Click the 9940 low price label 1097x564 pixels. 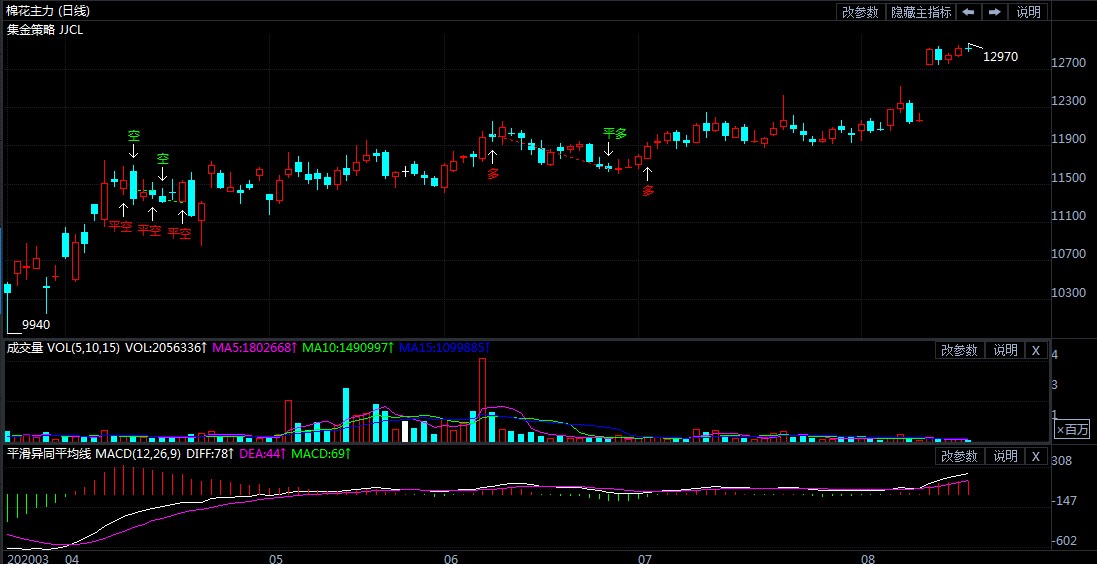pyautogui.click(x=36, y=325)
